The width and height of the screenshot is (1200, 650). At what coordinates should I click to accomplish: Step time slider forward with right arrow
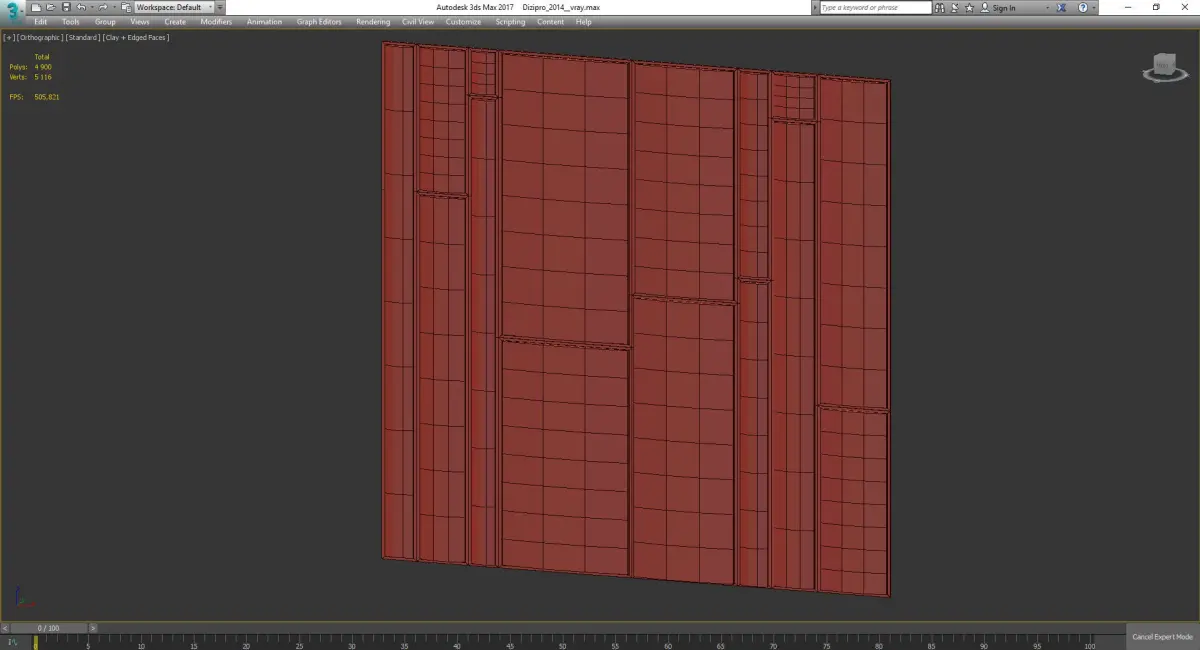(93, 628)
